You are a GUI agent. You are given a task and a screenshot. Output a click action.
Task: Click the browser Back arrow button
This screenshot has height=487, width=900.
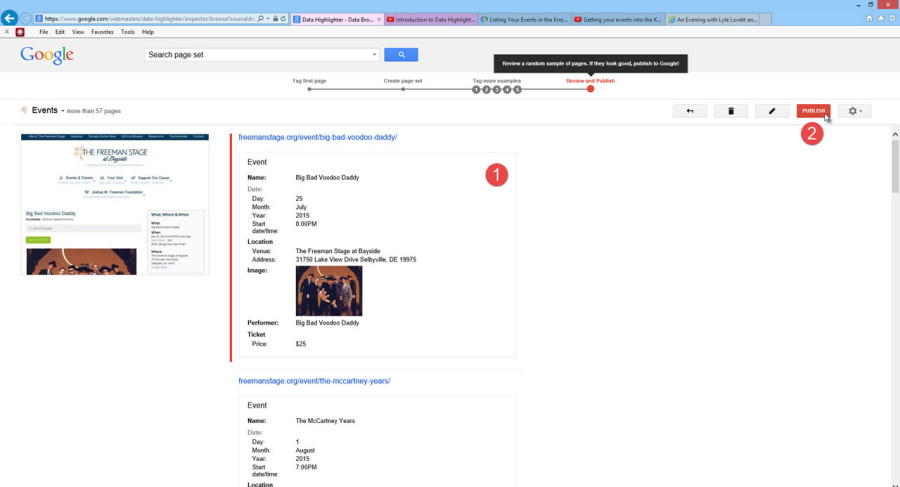coord(9,18)
